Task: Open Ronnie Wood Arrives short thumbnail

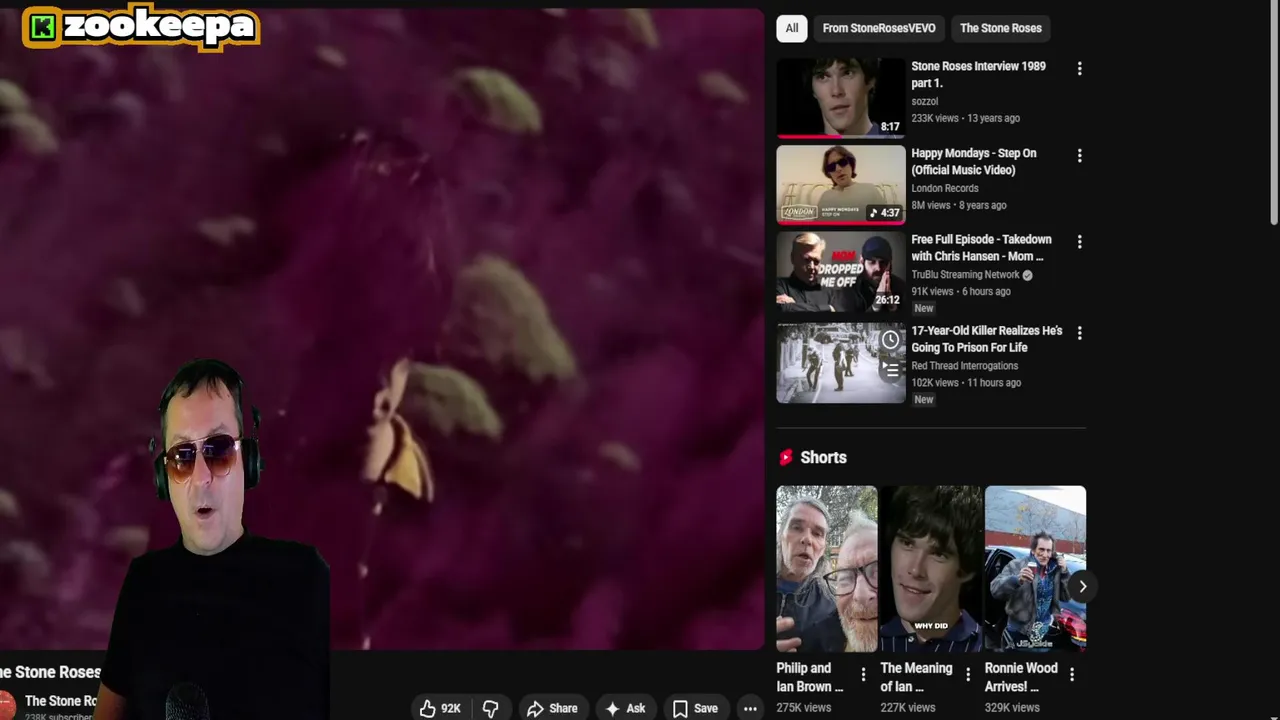Action: tap(1035, 568)
